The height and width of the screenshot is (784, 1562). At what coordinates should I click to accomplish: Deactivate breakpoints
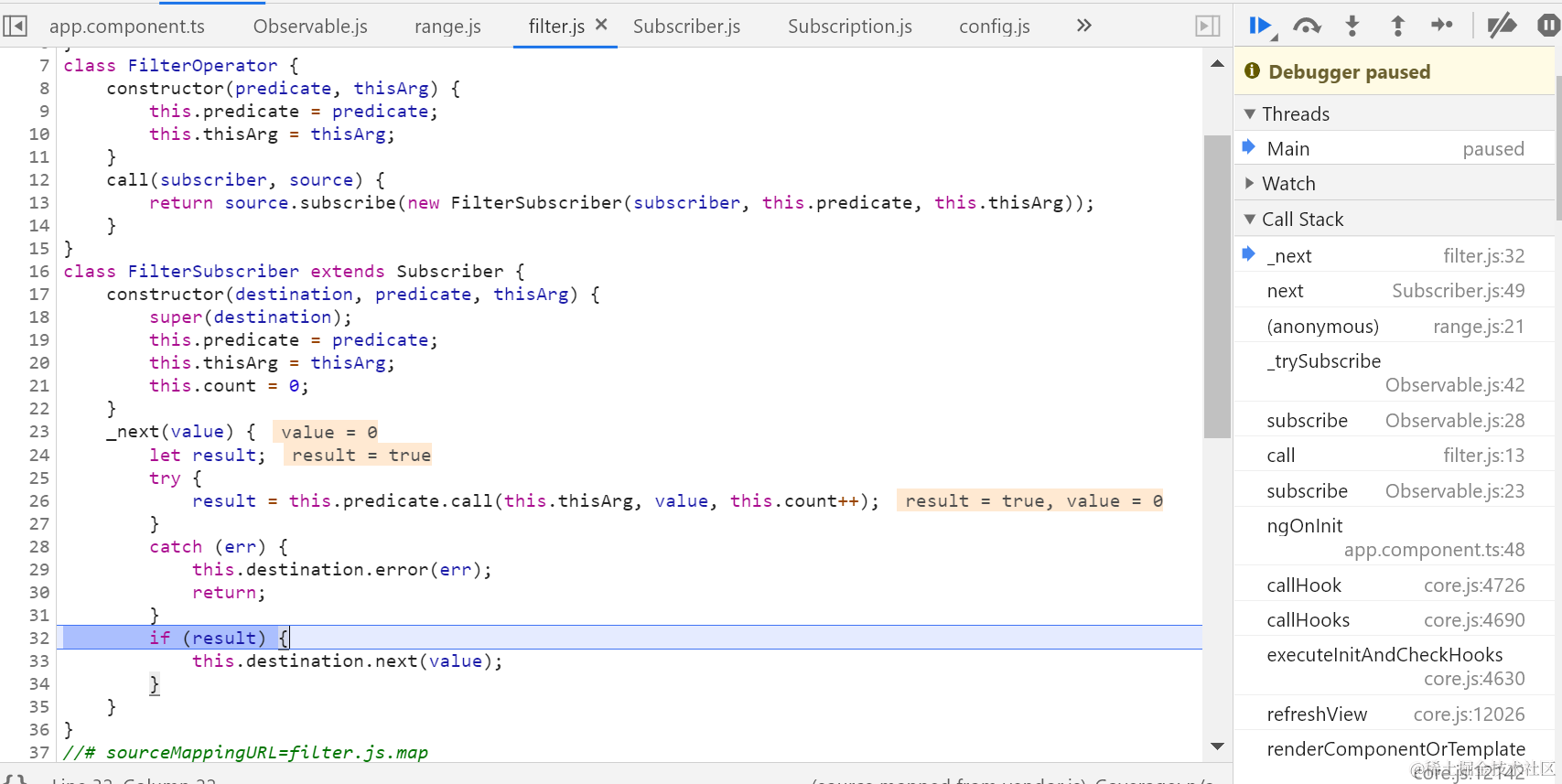[1502, 26]
